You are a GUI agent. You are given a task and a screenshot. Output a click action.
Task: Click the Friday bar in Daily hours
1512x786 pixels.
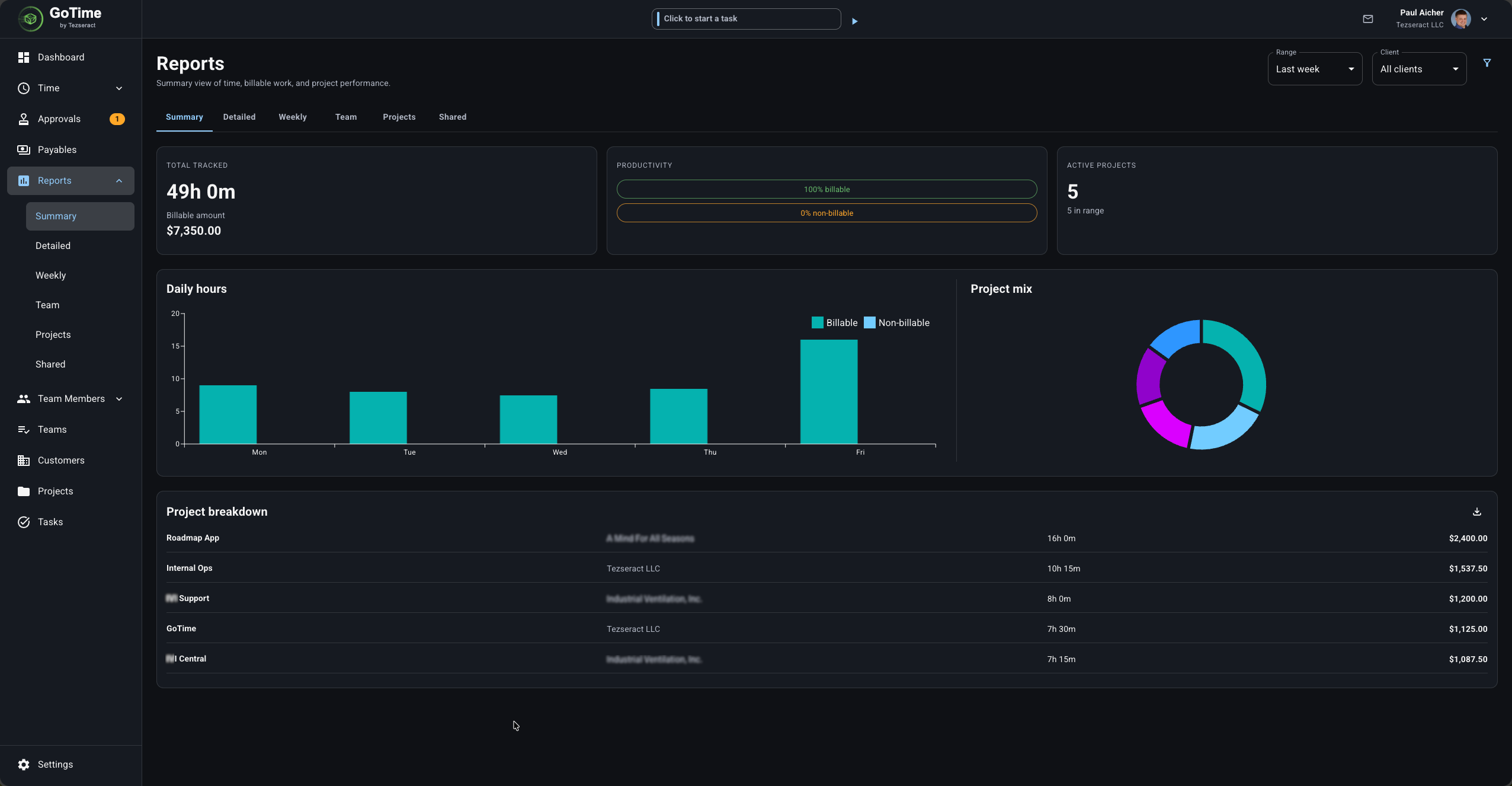click(829, 392)
